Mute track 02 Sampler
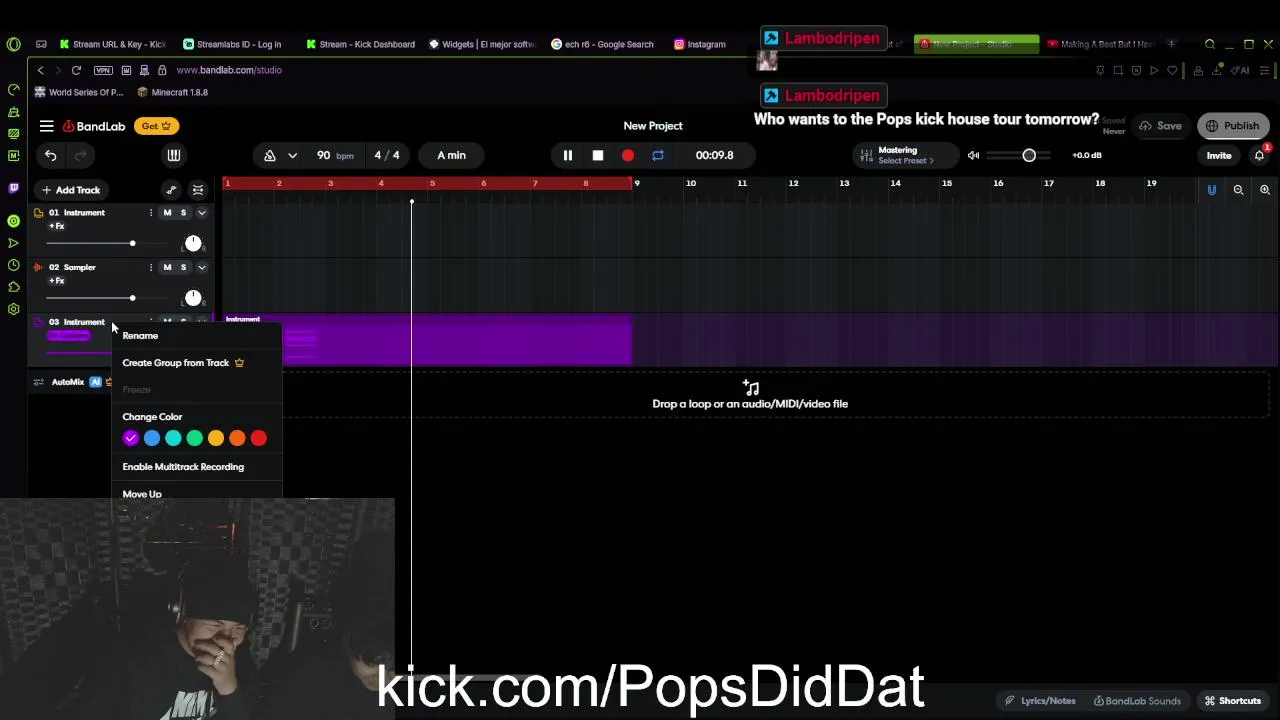 tap(167, 267)
